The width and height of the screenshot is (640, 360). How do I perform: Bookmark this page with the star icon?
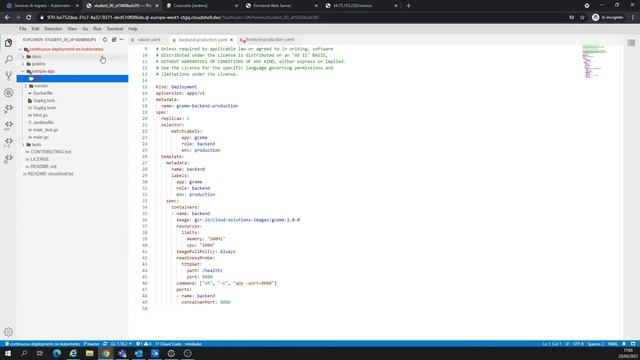[582, 17]
